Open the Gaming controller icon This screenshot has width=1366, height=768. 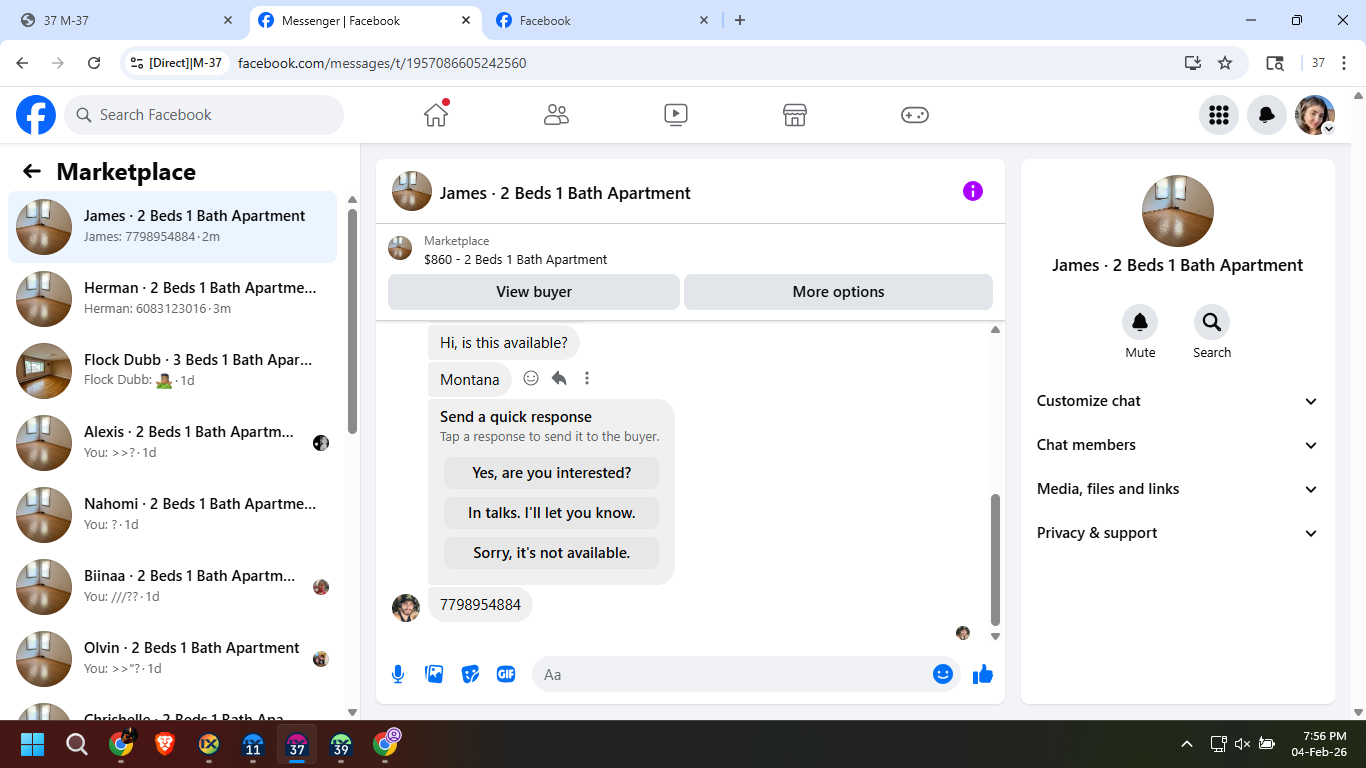pos(915,115)
